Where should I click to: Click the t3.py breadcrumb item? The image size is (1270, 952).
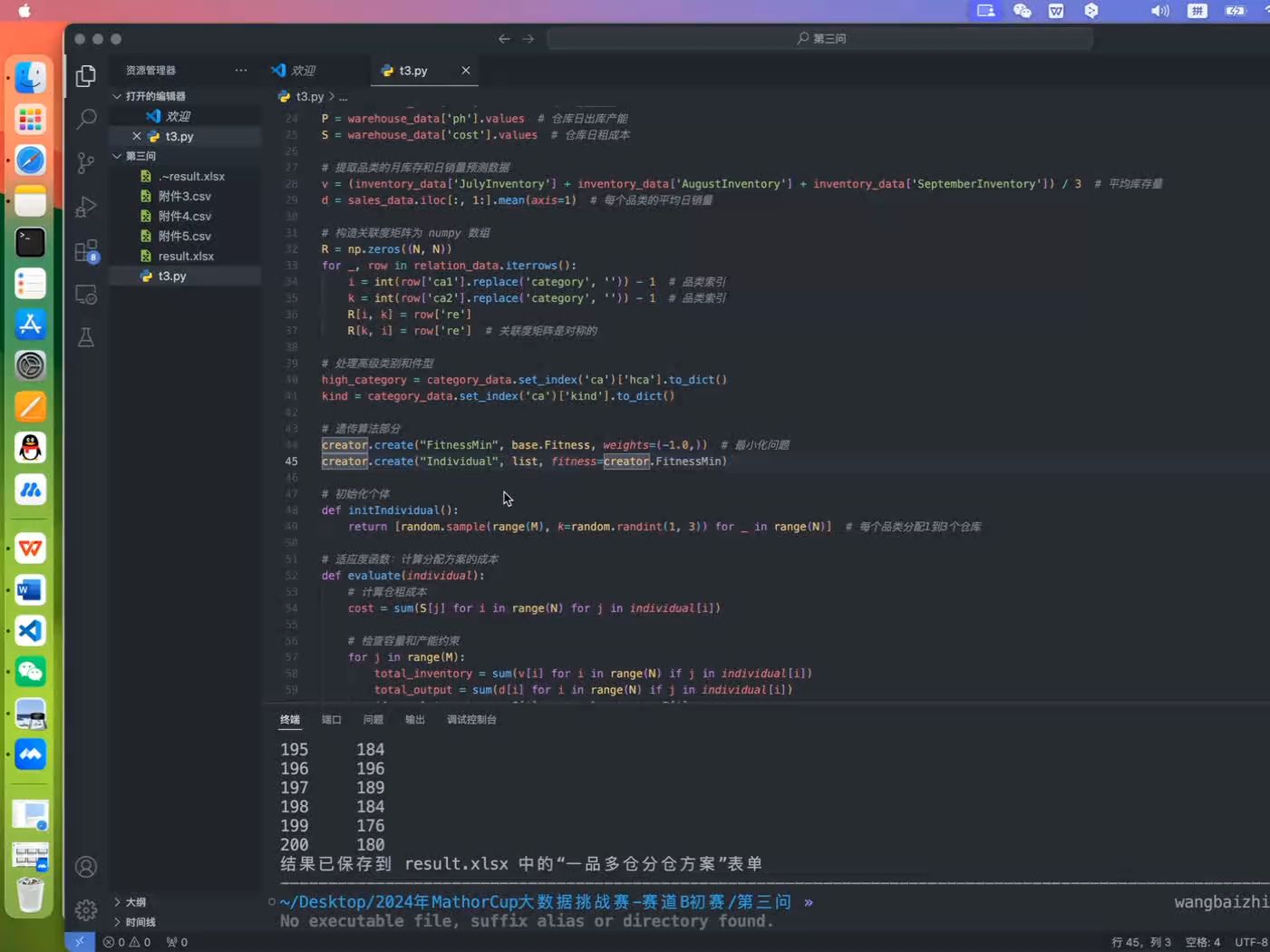tap(309, 96)
